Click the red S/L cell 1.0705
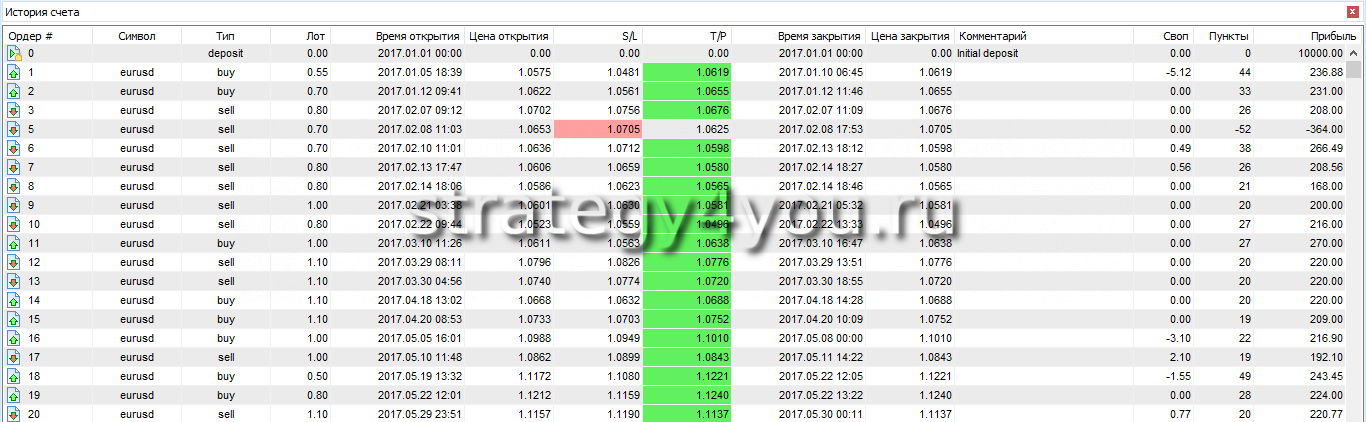This screenshot has width=1366, height=422. pyautogui.click(x=598, y=129)
